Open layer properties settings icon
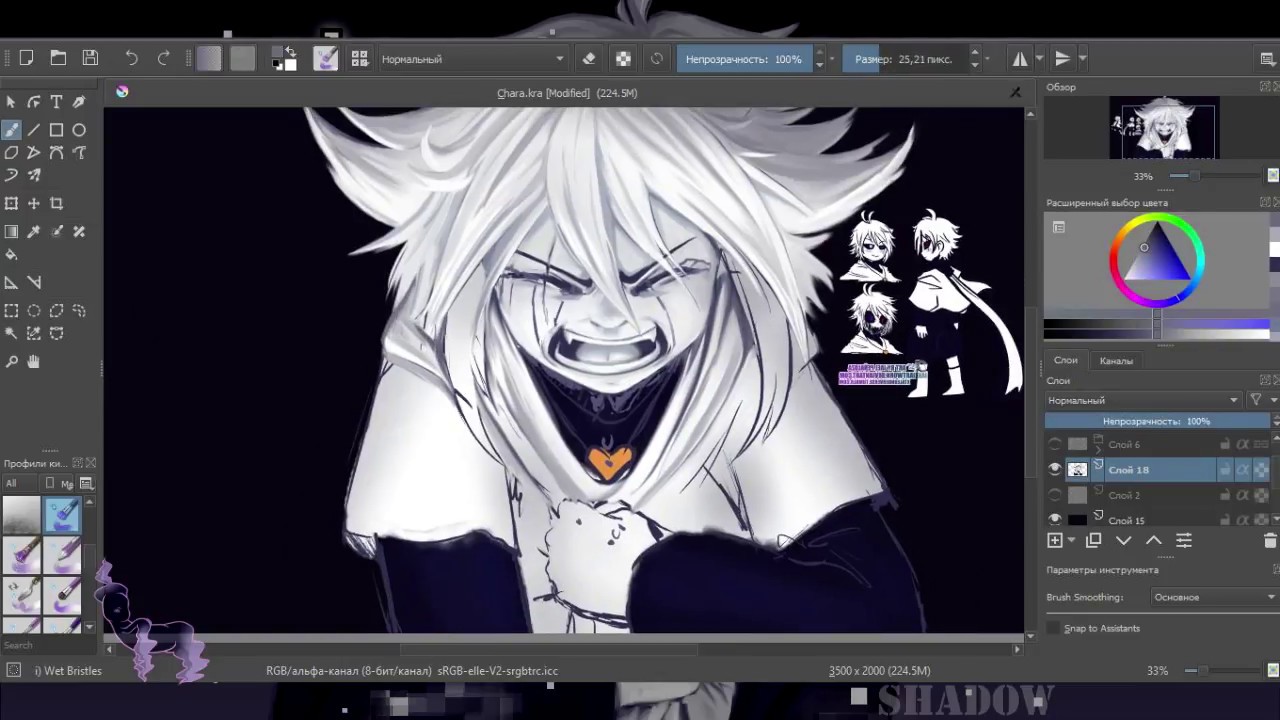This screenshot has height=720, width=1280. (x=1184, y=540)
